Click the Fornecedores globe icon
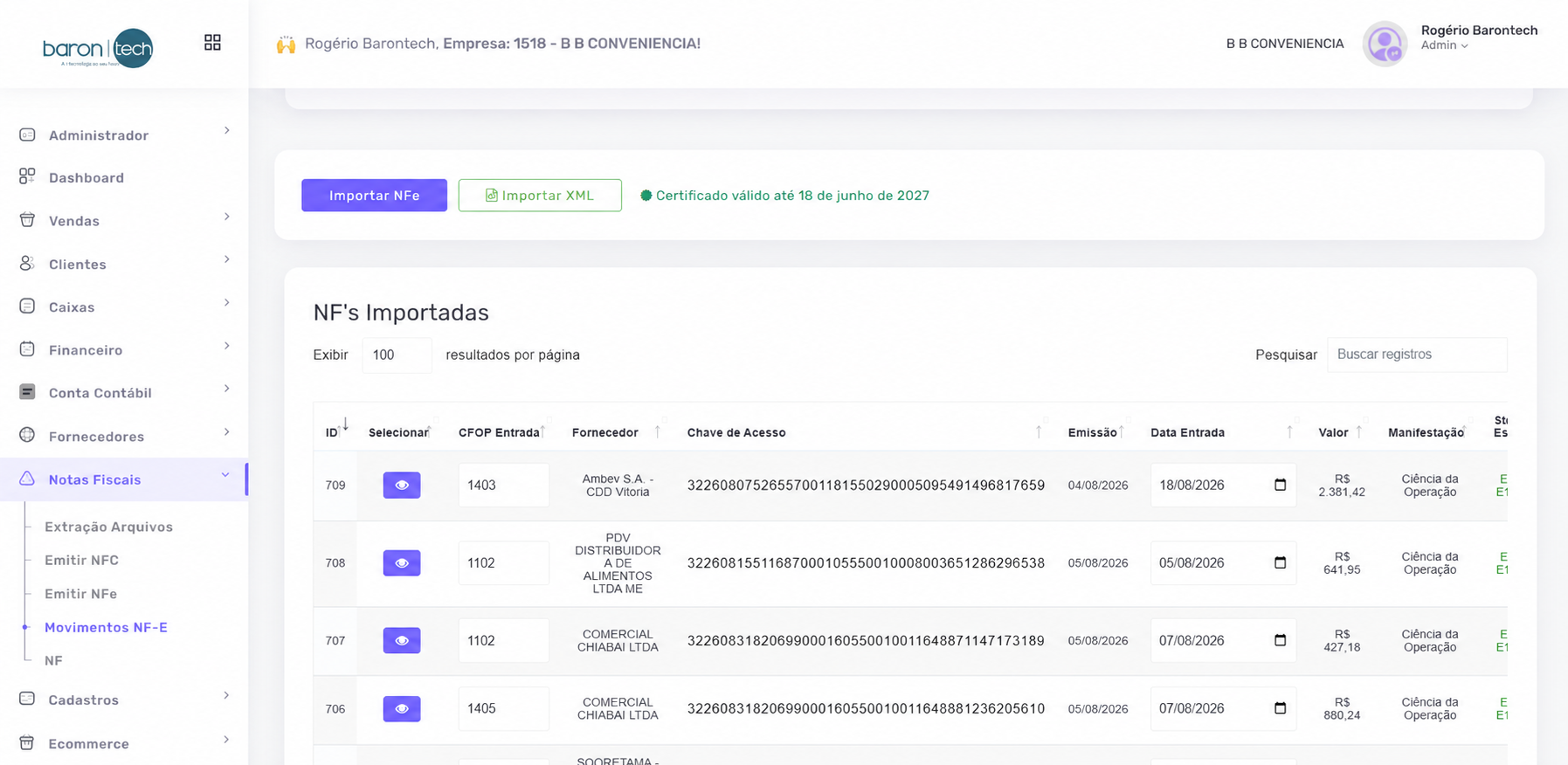The width and height of the screenshot is (1568, 765). point(27,435)
